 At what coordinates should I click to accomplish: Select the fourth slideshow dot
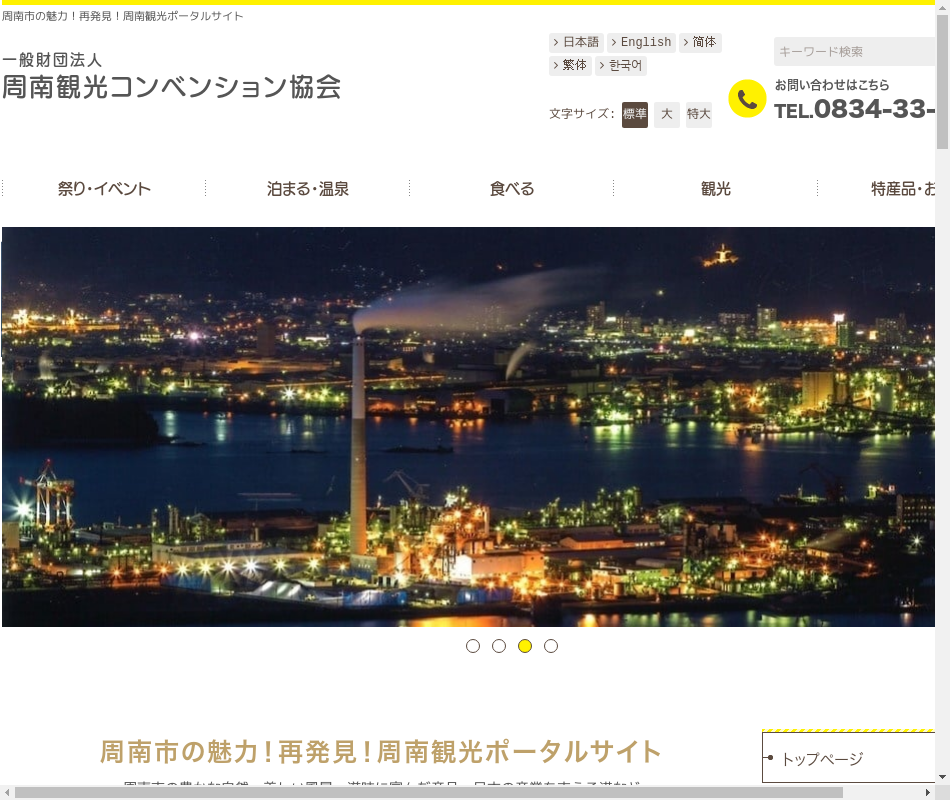[x=551, y=646]
